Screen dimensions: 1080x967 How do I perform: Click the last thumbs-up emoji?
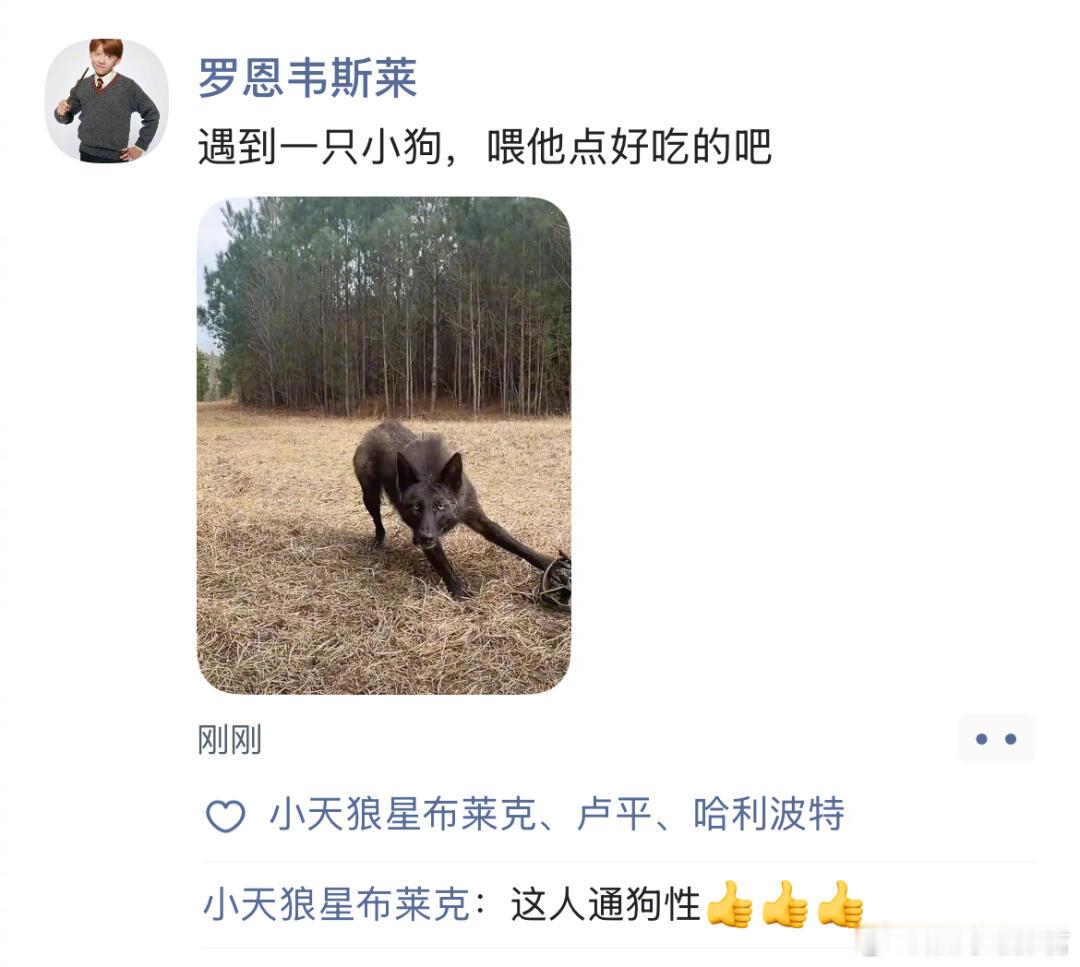[840, 904]
